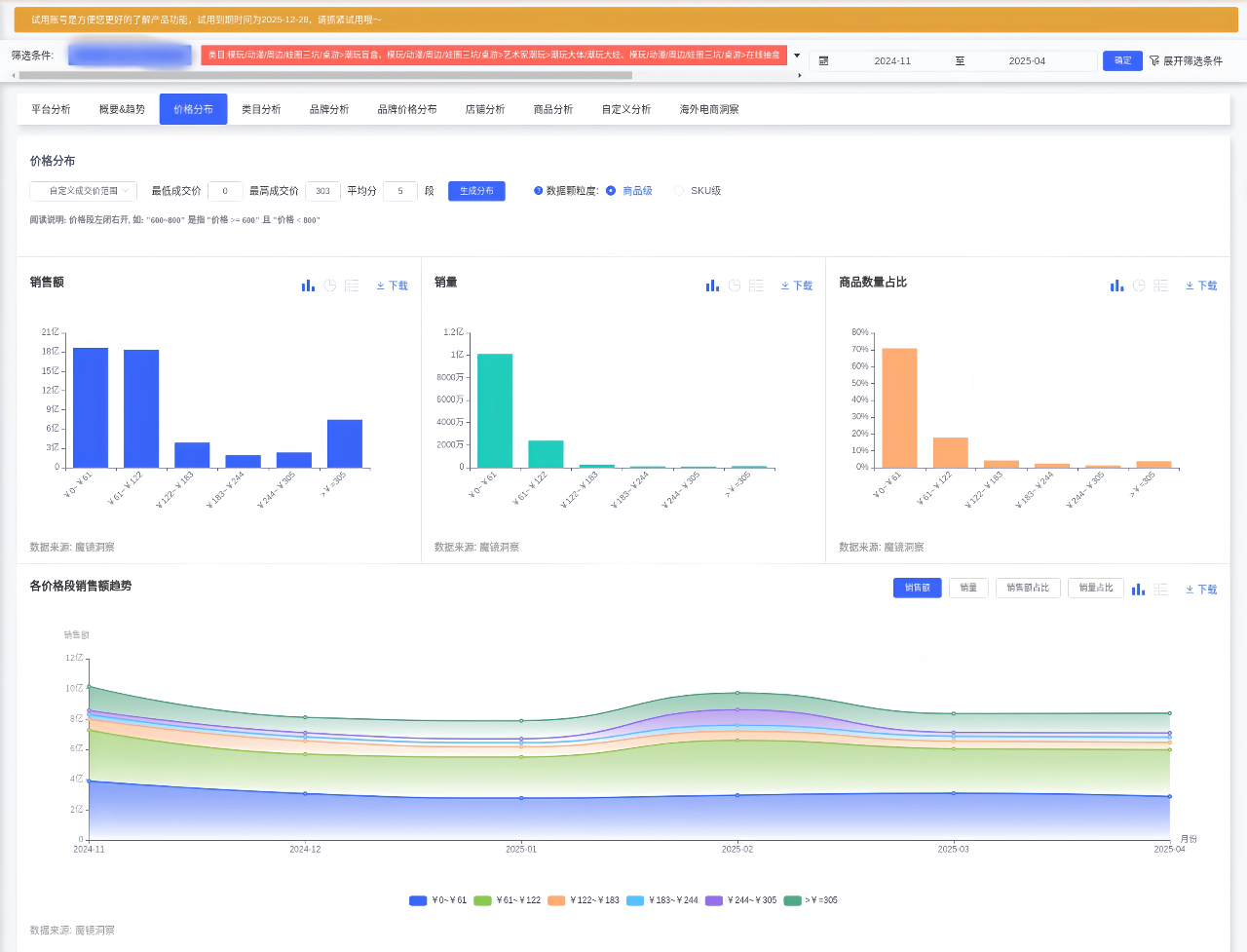Click 生成分布 button

tap(476, 191)
